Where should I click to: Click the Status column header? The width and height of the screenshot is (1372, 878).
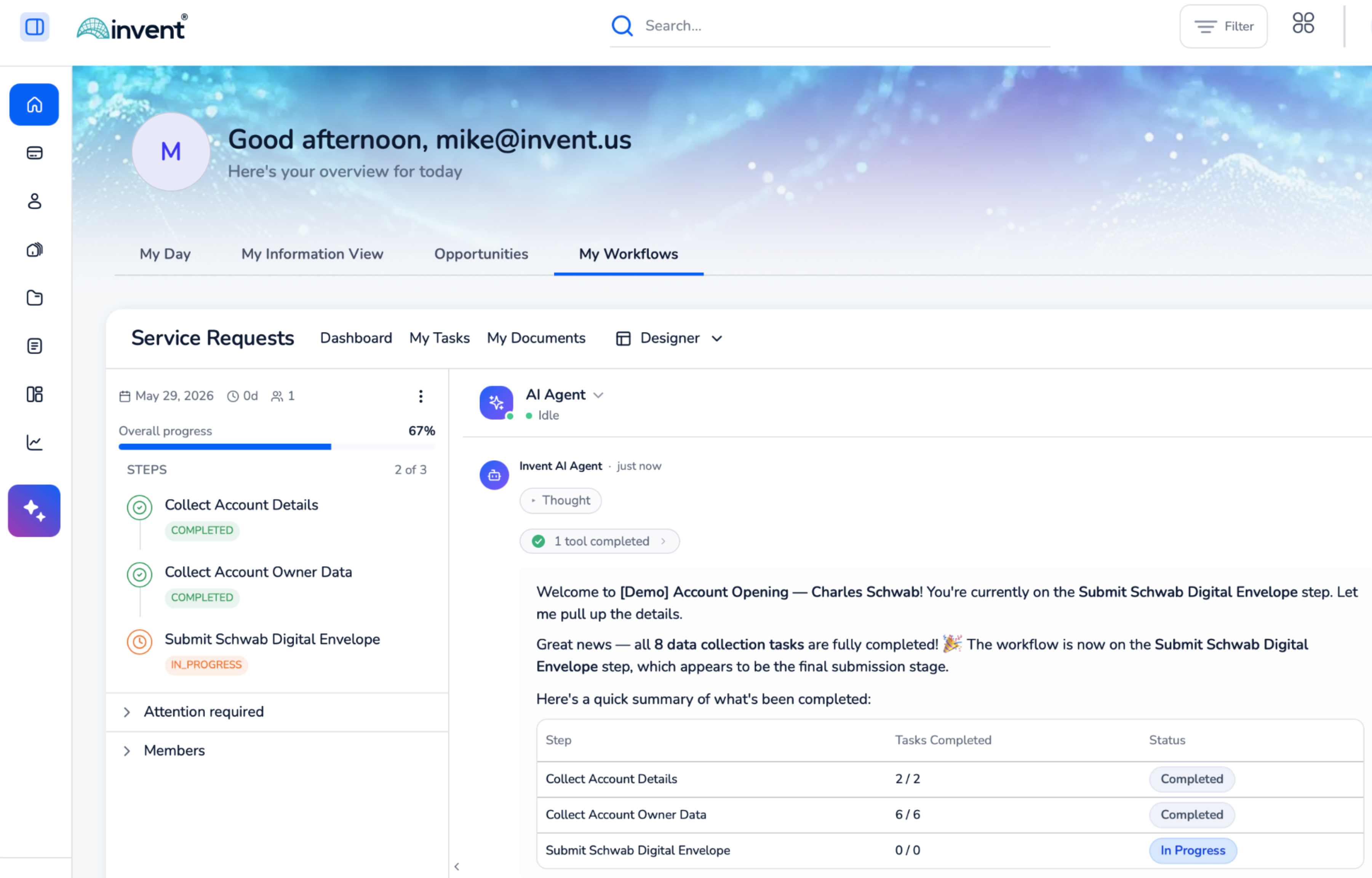(1167, 740)
